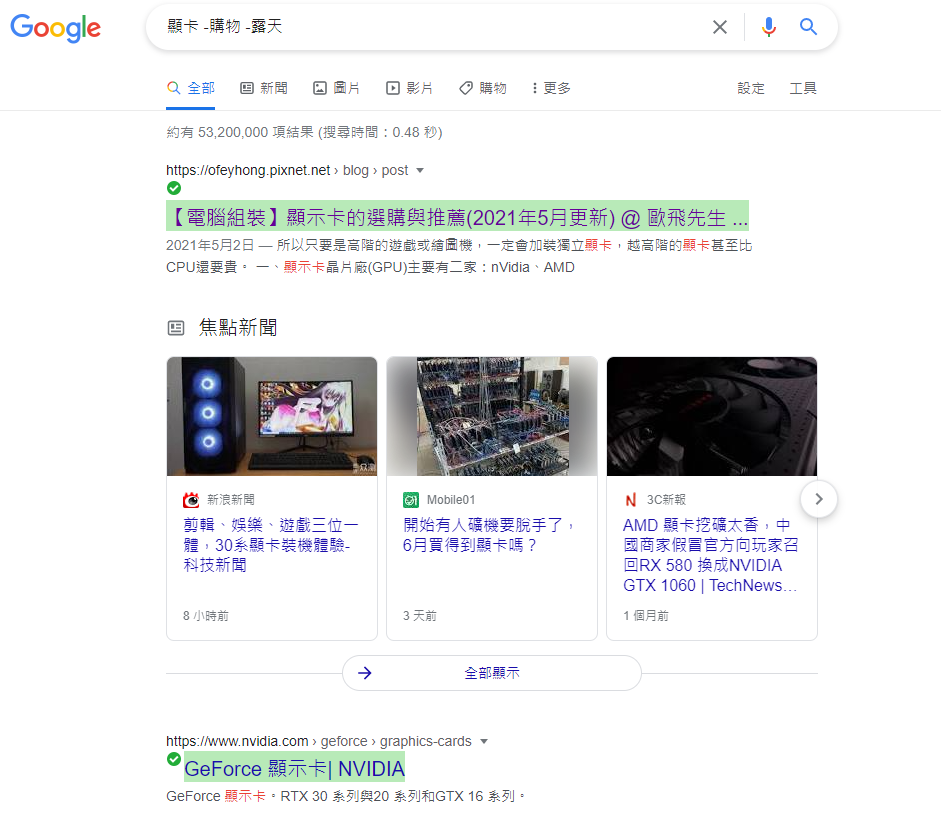Open the 影片 results tab
Screen dimensions: 941x824
point(409,88)
